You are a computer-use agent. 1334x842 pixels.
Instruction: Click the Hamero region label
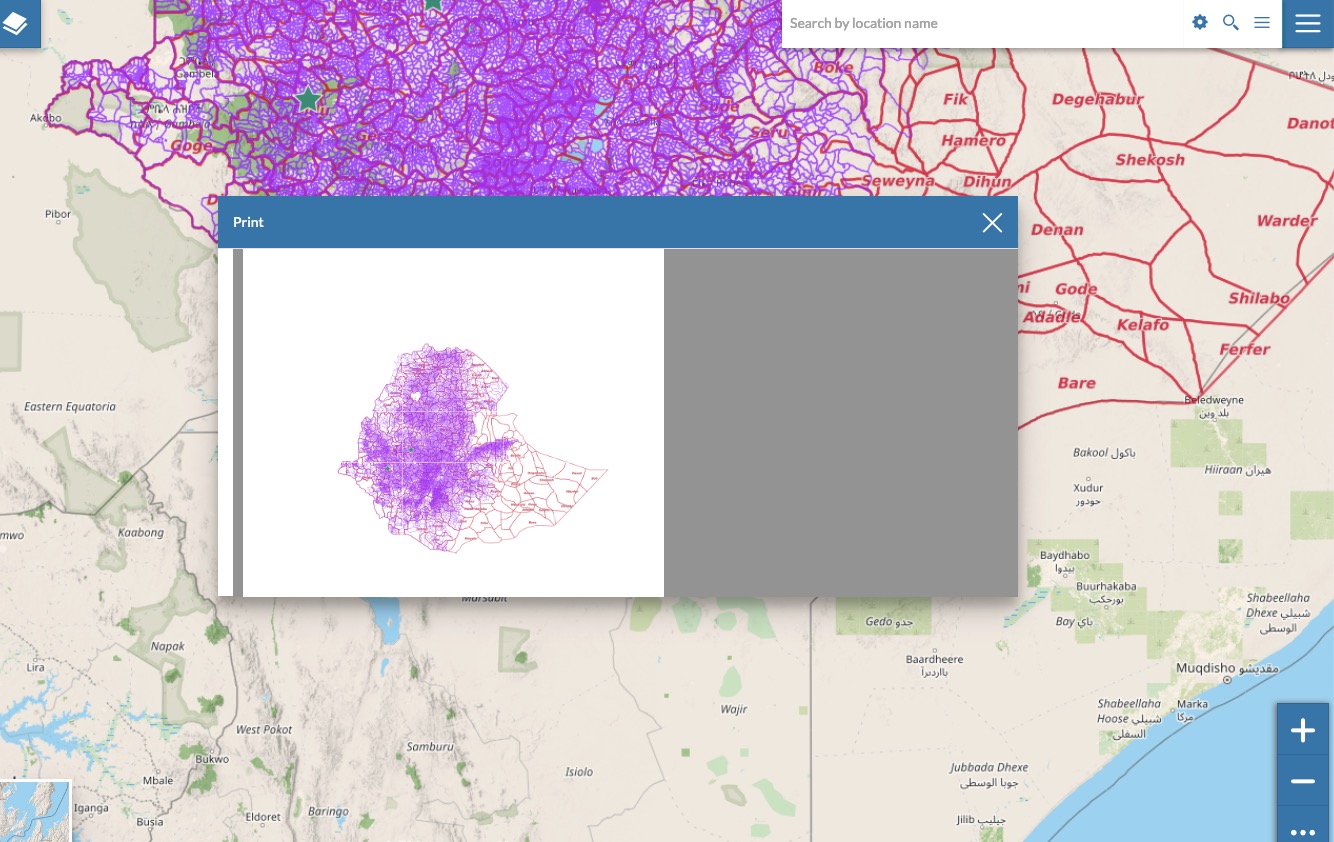[973, 141]
